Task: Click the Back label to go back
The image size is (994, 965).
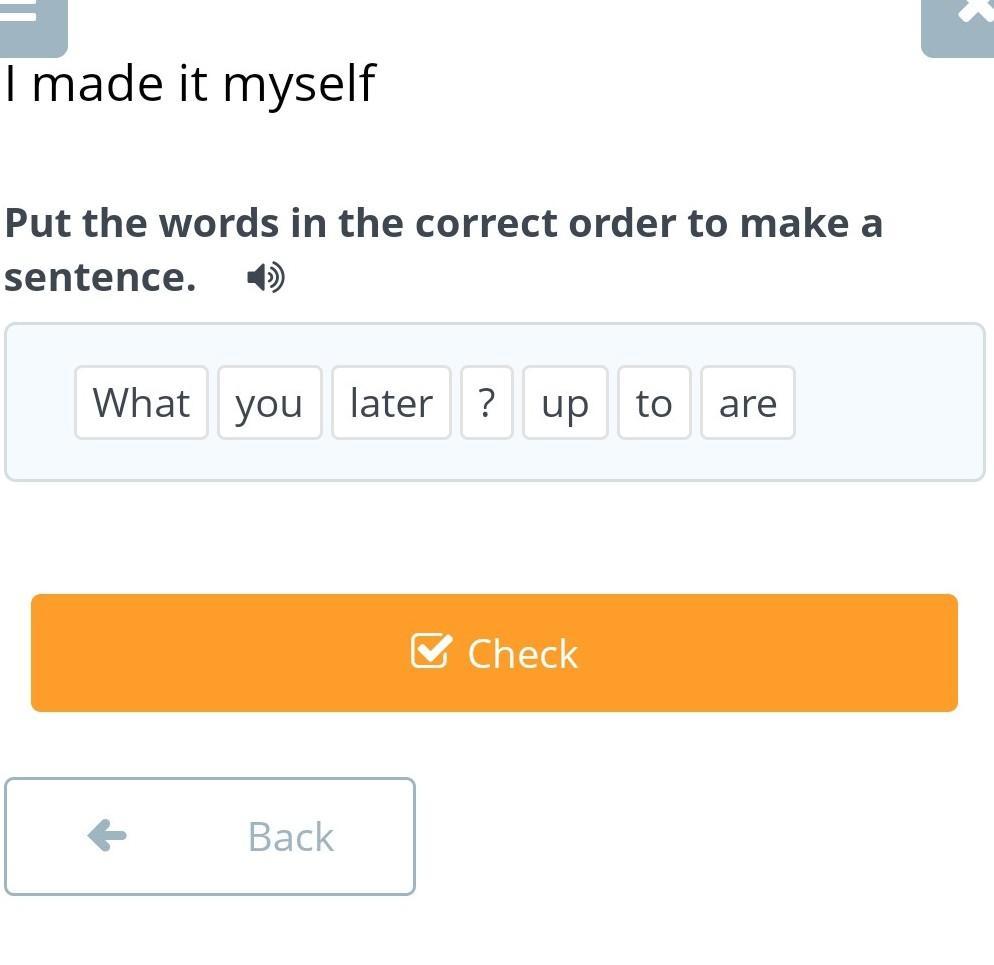Action: 290,836
